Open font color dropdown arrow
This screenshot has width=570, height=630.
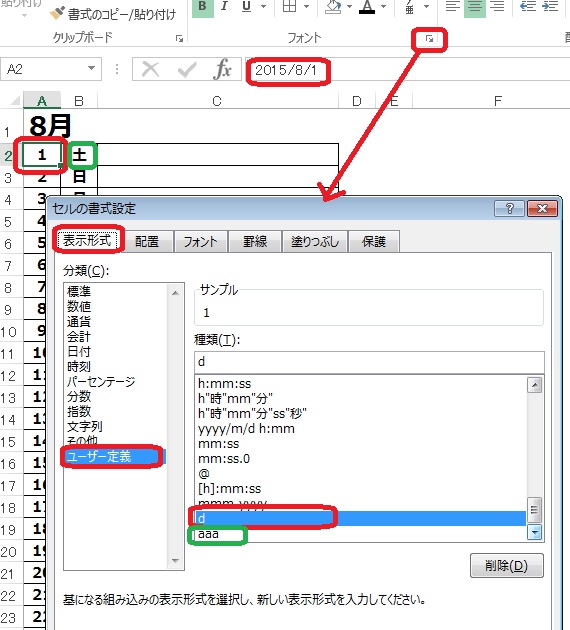pyautogui.click(x=384, y=7)
